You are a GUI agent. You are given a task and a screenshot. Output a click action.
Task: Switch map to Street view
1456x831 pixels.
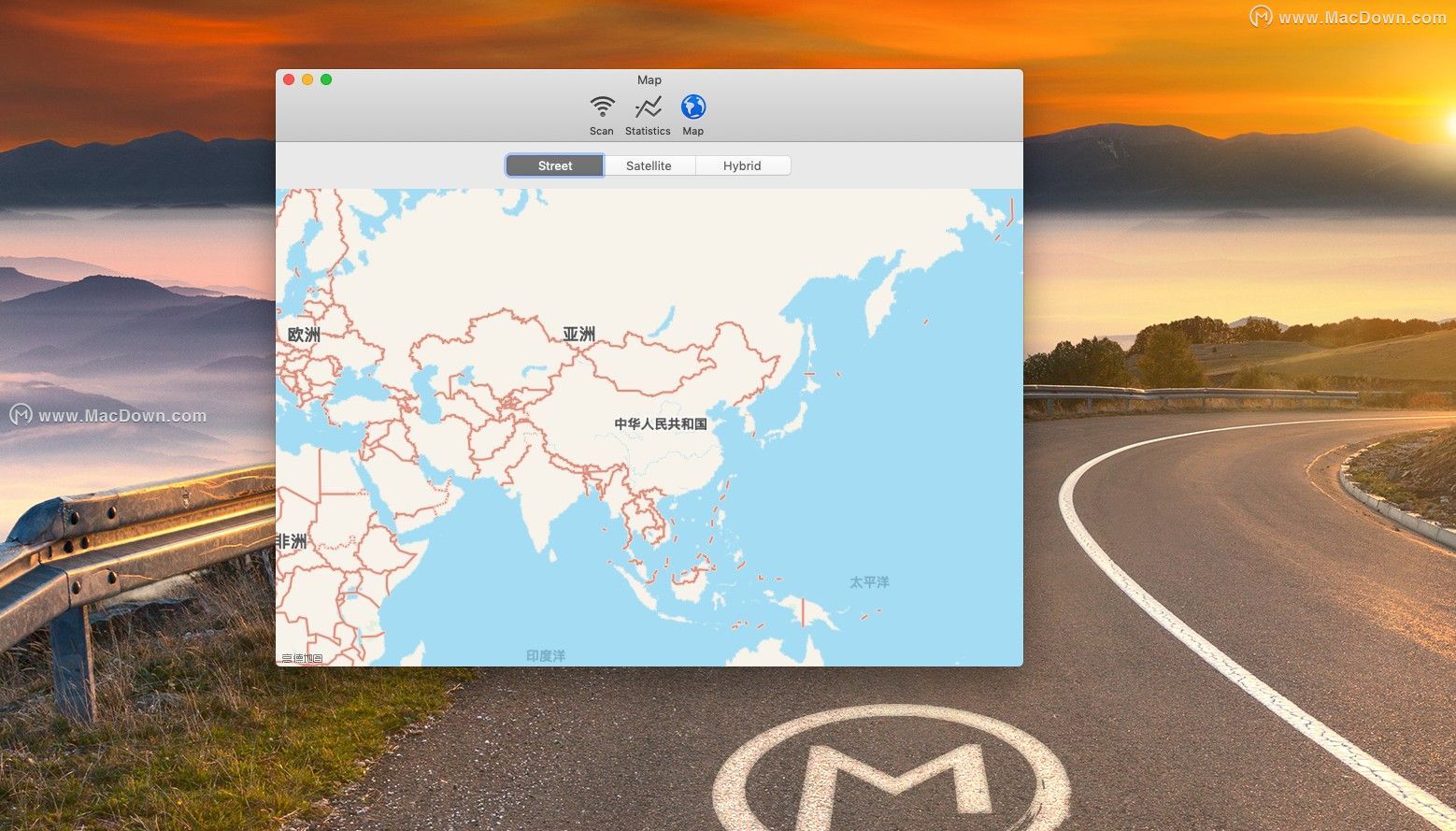point(555,165)
